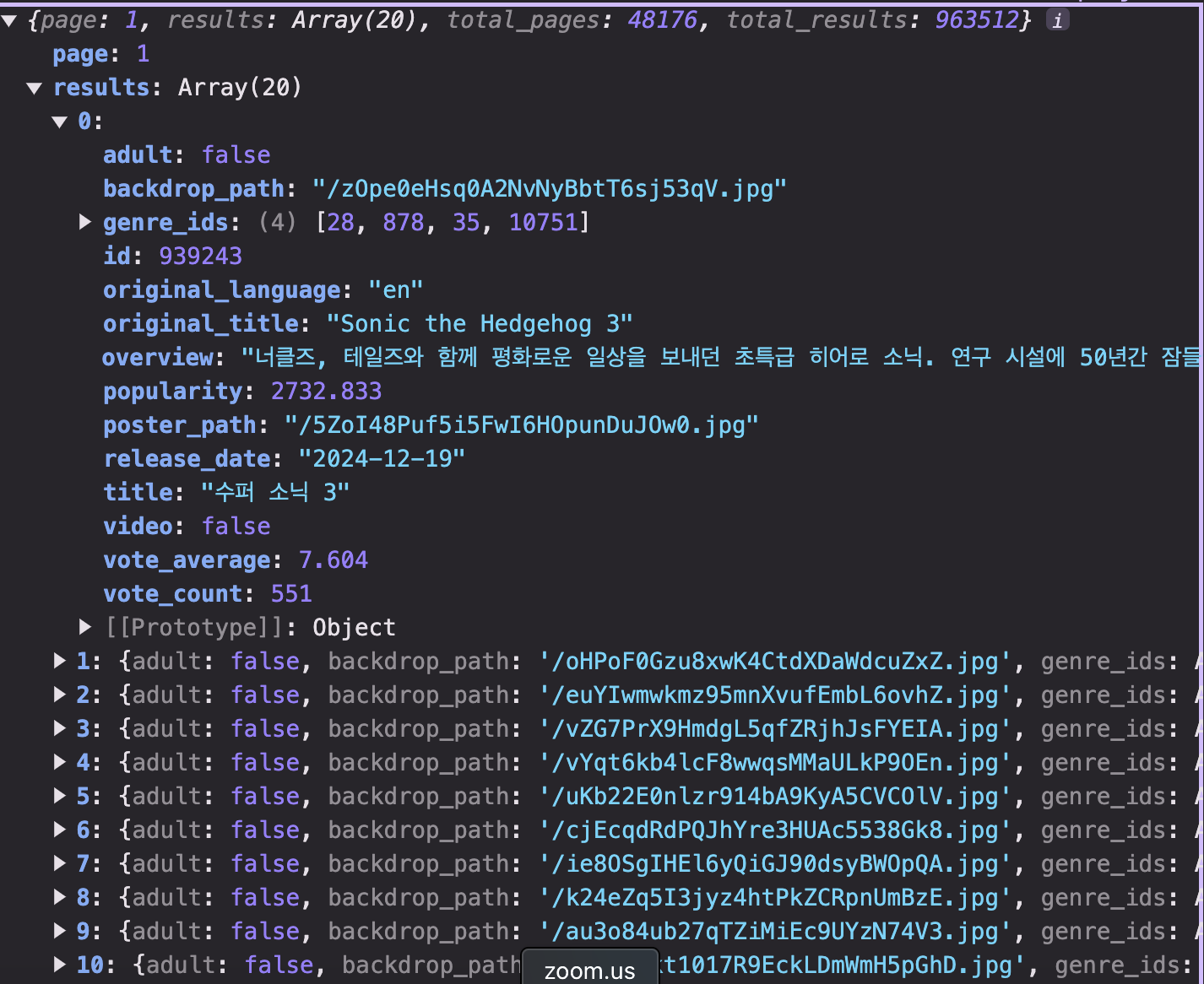Expand result item 1
This screenshot has height=984, width=1204.
pyautogui.click(x=60, y=661)
